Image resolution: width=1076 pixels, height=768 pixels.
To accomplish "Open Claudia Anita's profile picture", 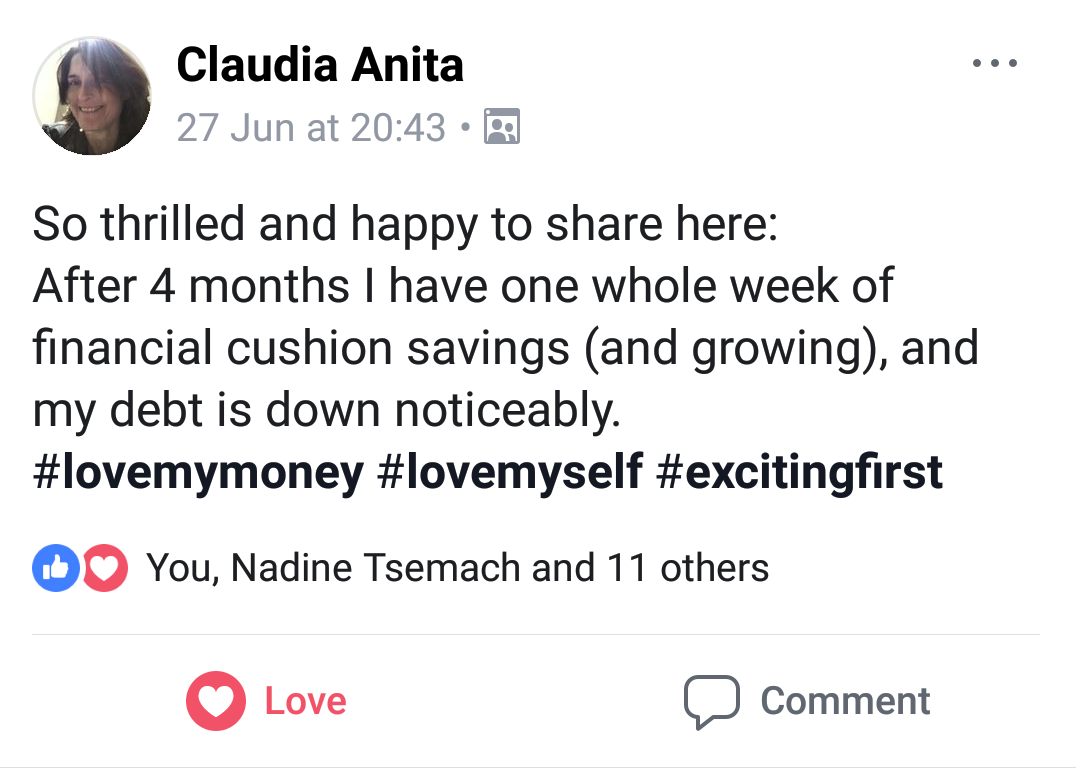I will point(92,96).
